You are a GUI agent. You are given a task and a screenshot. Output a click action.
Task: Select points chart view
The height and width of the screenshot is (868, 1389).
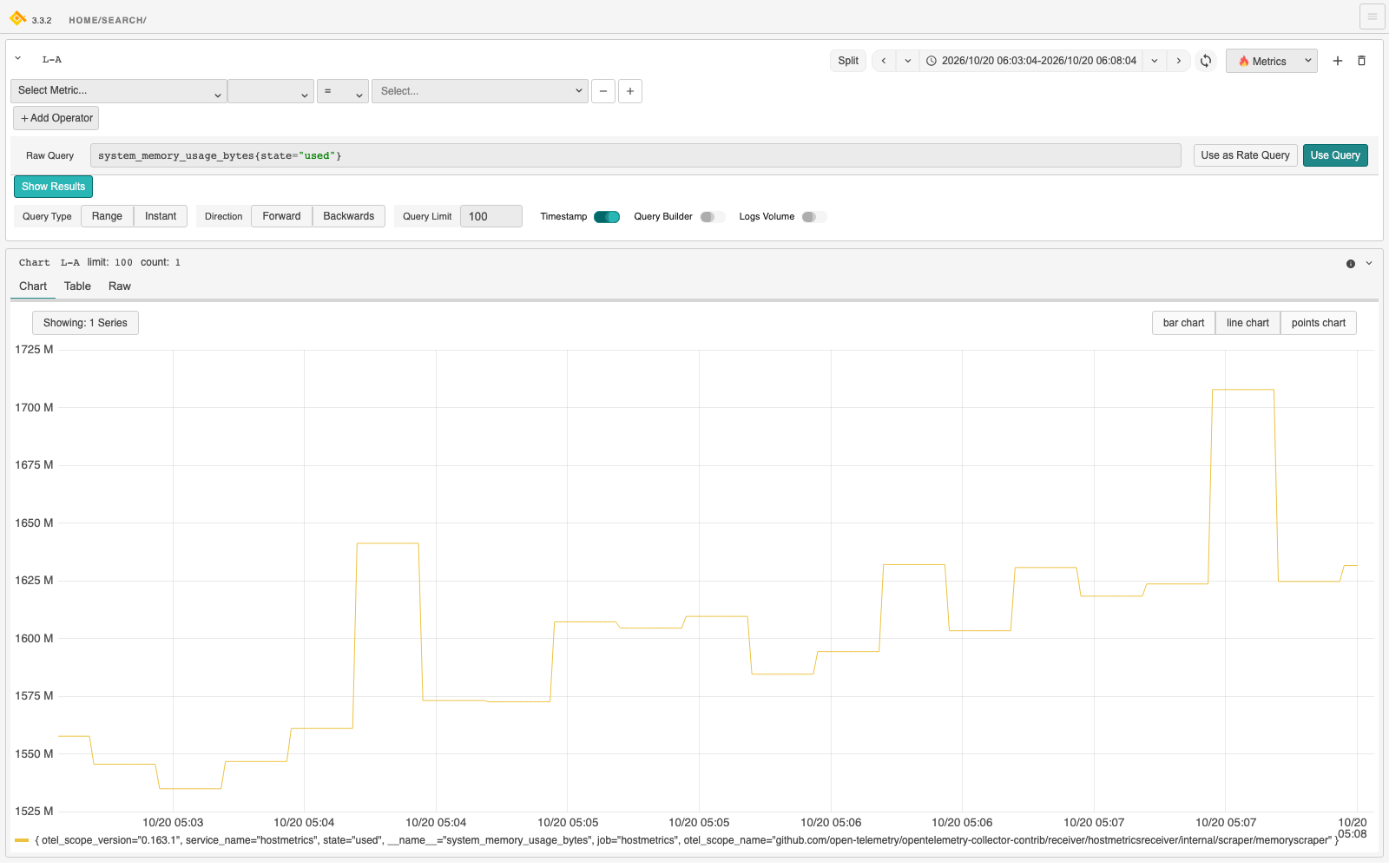pos(1319,323)
